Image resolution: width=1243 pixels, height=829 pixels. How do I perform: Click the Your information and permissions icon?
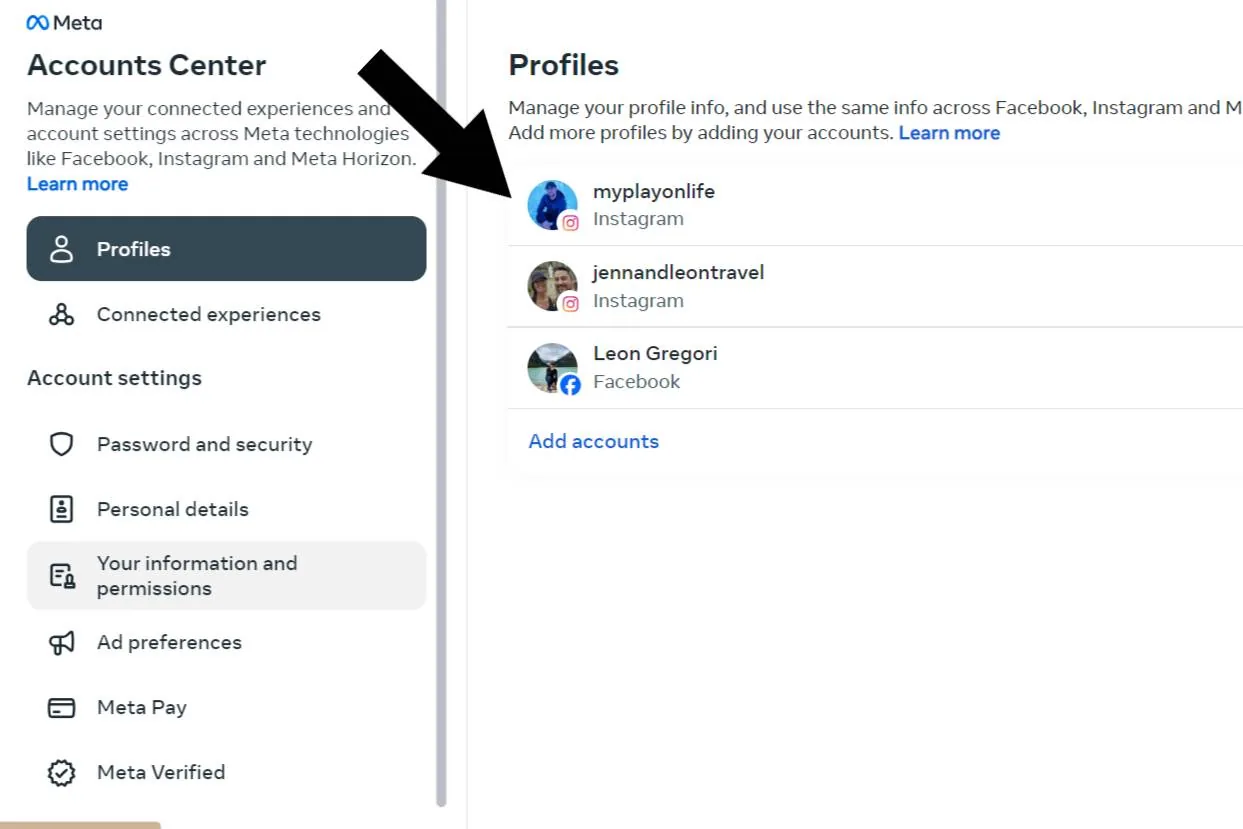pos(62,575)
